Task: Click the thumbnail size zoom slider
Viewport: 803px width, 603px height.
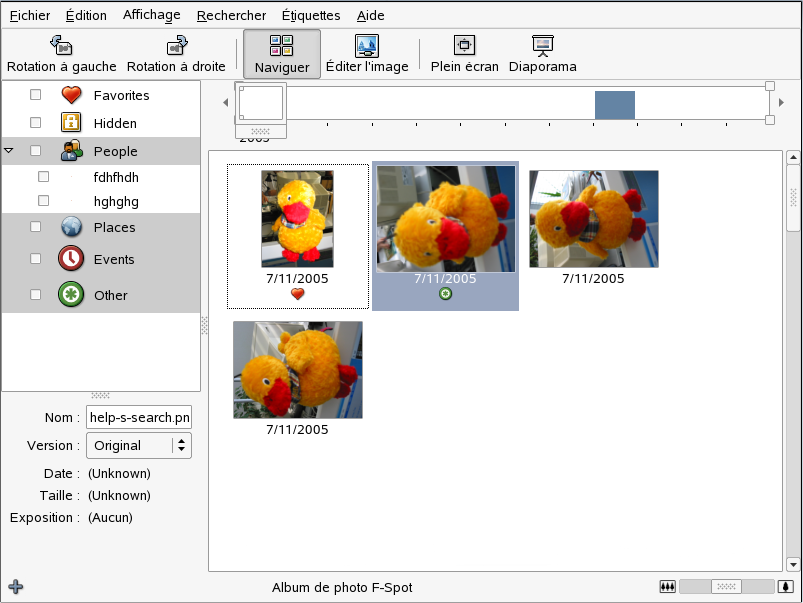Action: tap(726, 587)
